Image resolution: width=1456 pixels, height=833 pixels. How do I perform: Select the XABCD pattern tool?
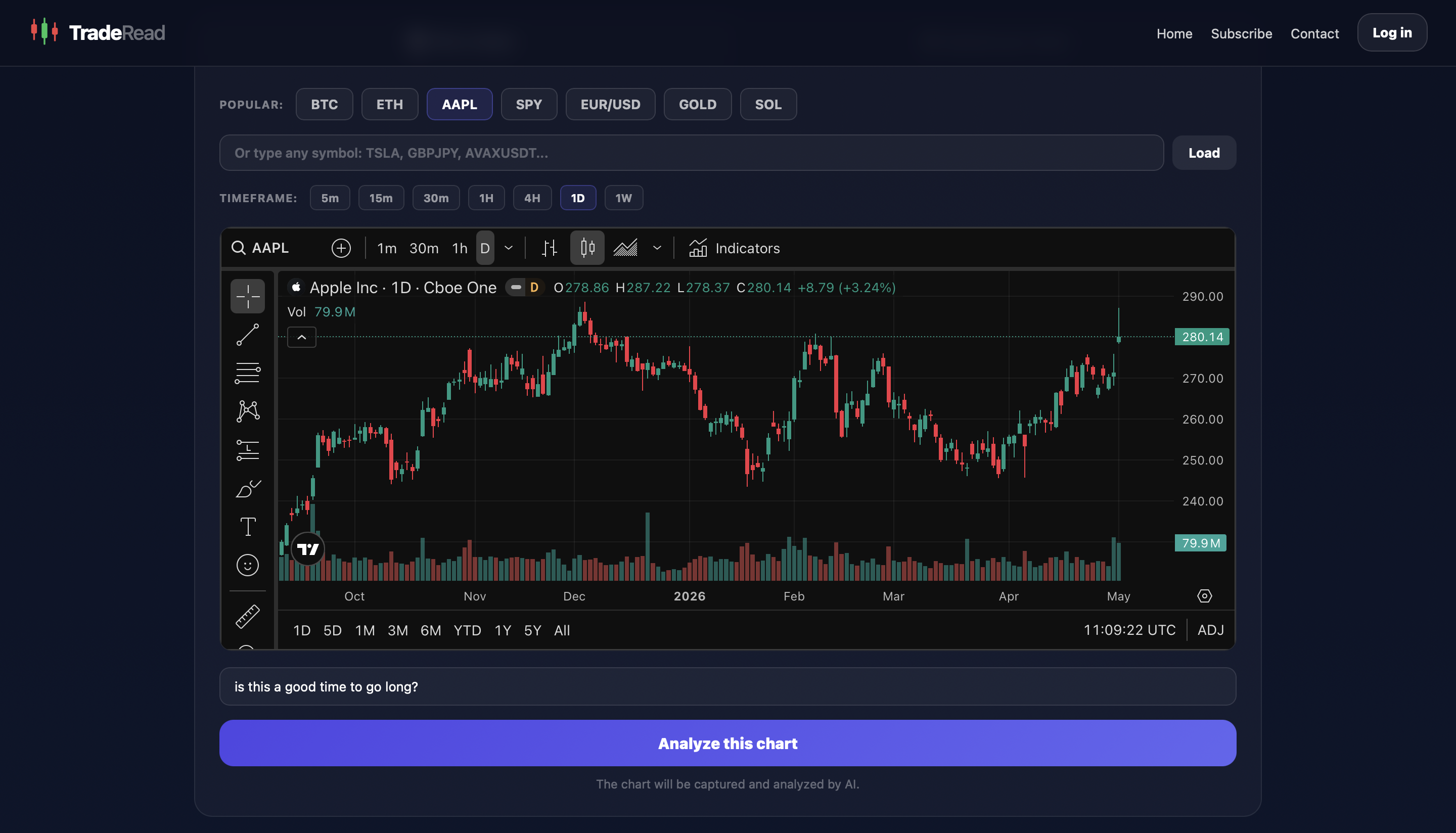(x=248, y=411)
